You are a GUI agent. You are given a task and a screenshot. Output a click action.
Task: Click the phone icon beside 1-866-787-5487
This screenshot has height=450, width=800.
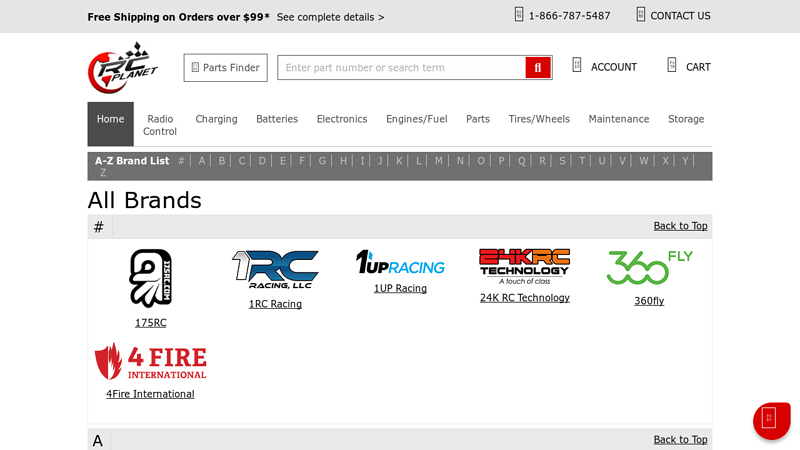(x=518, y=14)
